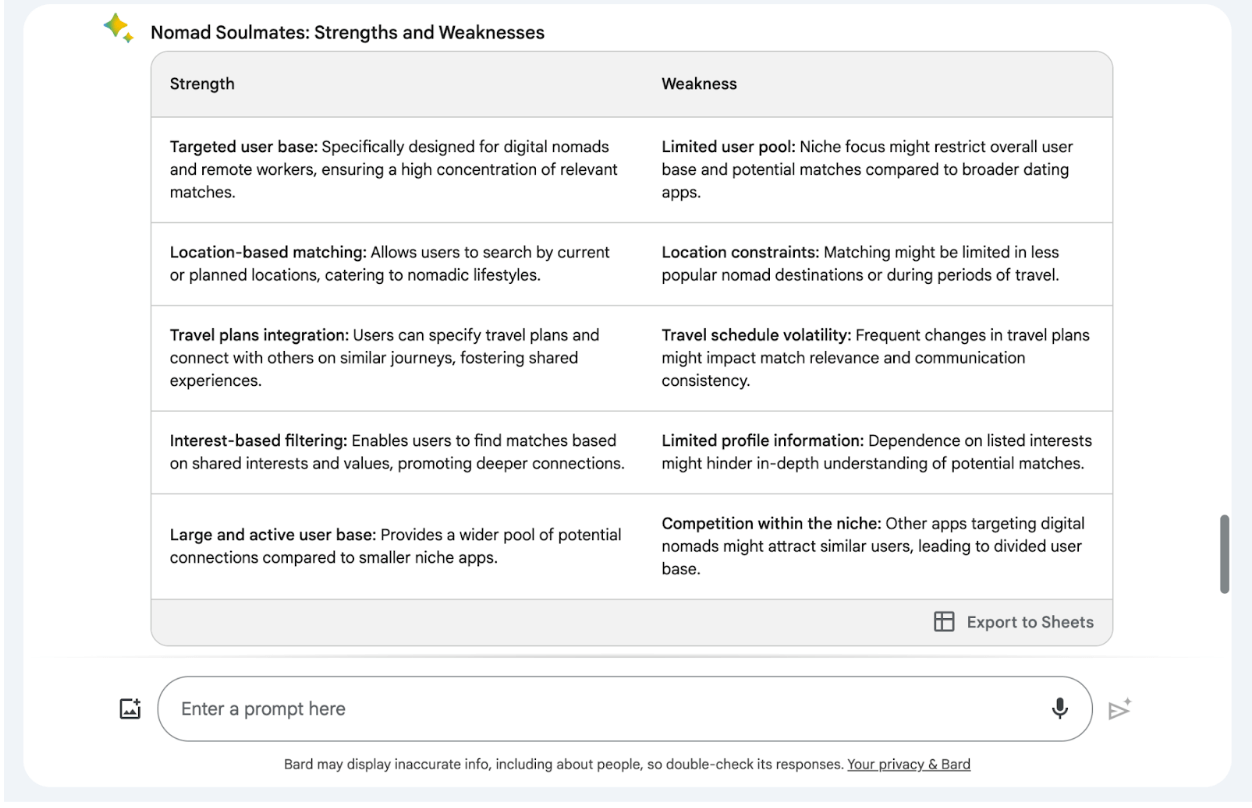Select the Weakness column header
This screenshot has width=1252, height=808.
pos(699,84)
